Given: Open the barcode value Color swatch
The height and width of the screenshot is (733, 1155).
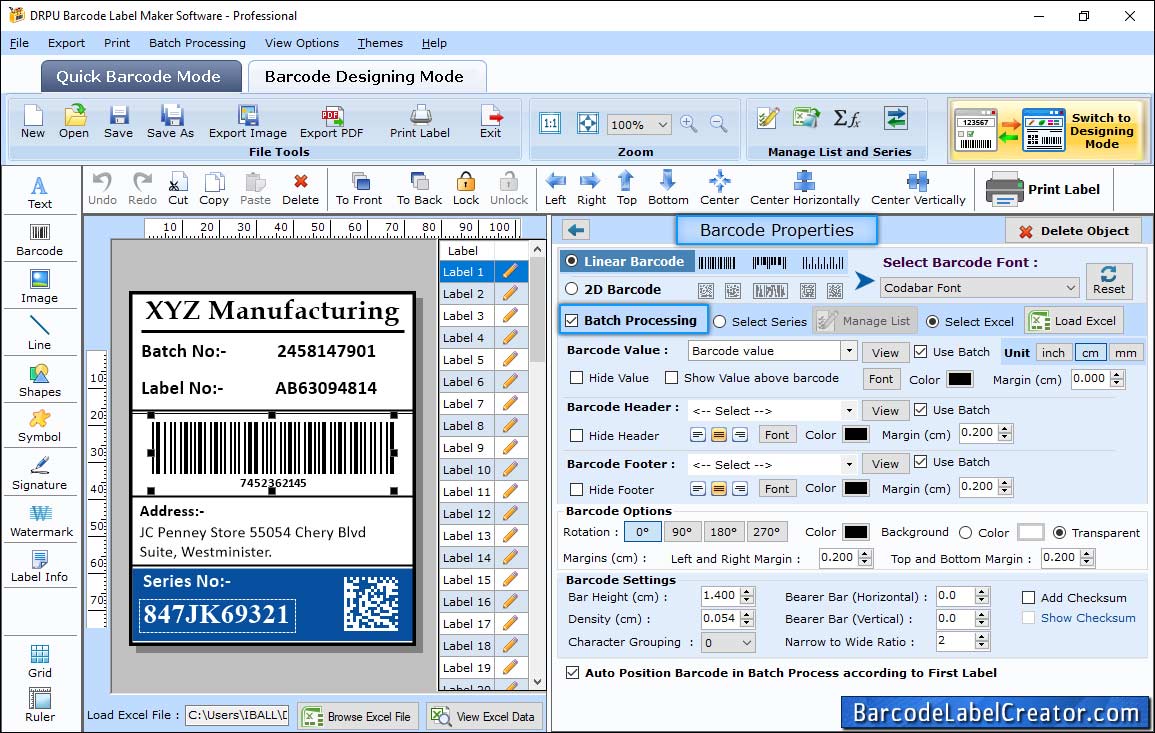Looking at the screenshot, I should click(960, 379).
